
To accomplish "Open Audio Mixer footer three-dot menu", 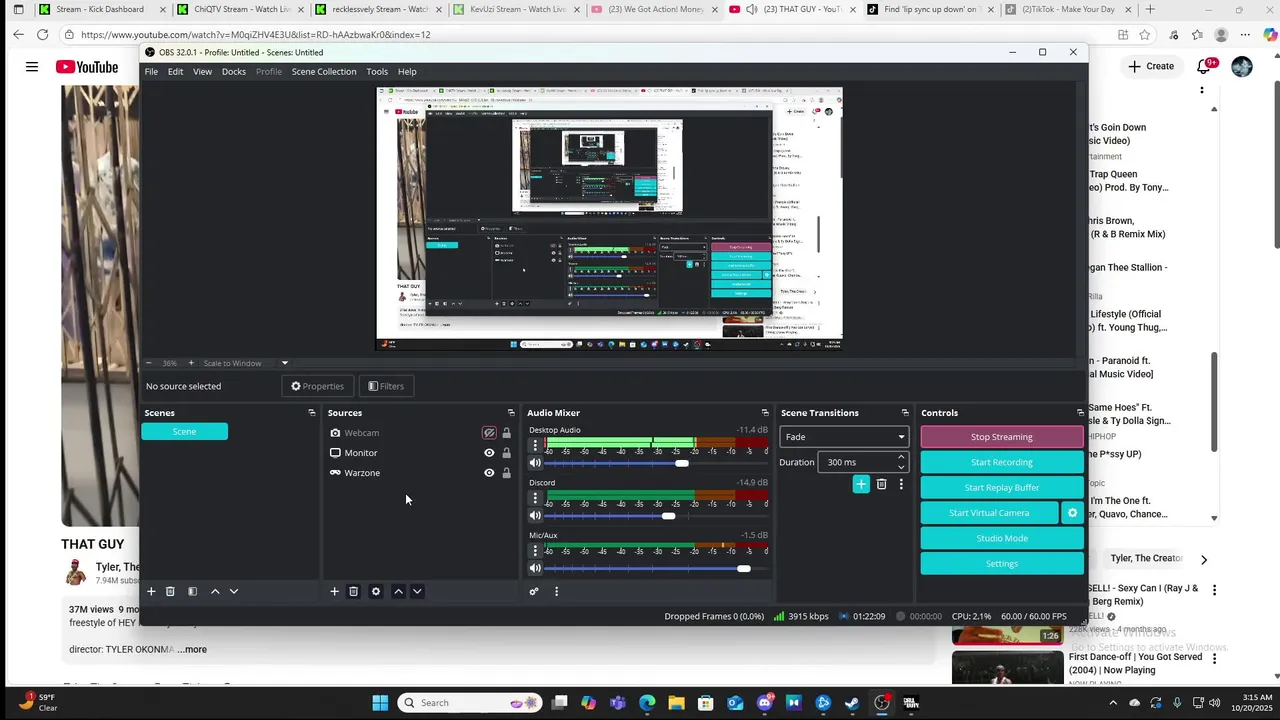I will coord(556,591).
